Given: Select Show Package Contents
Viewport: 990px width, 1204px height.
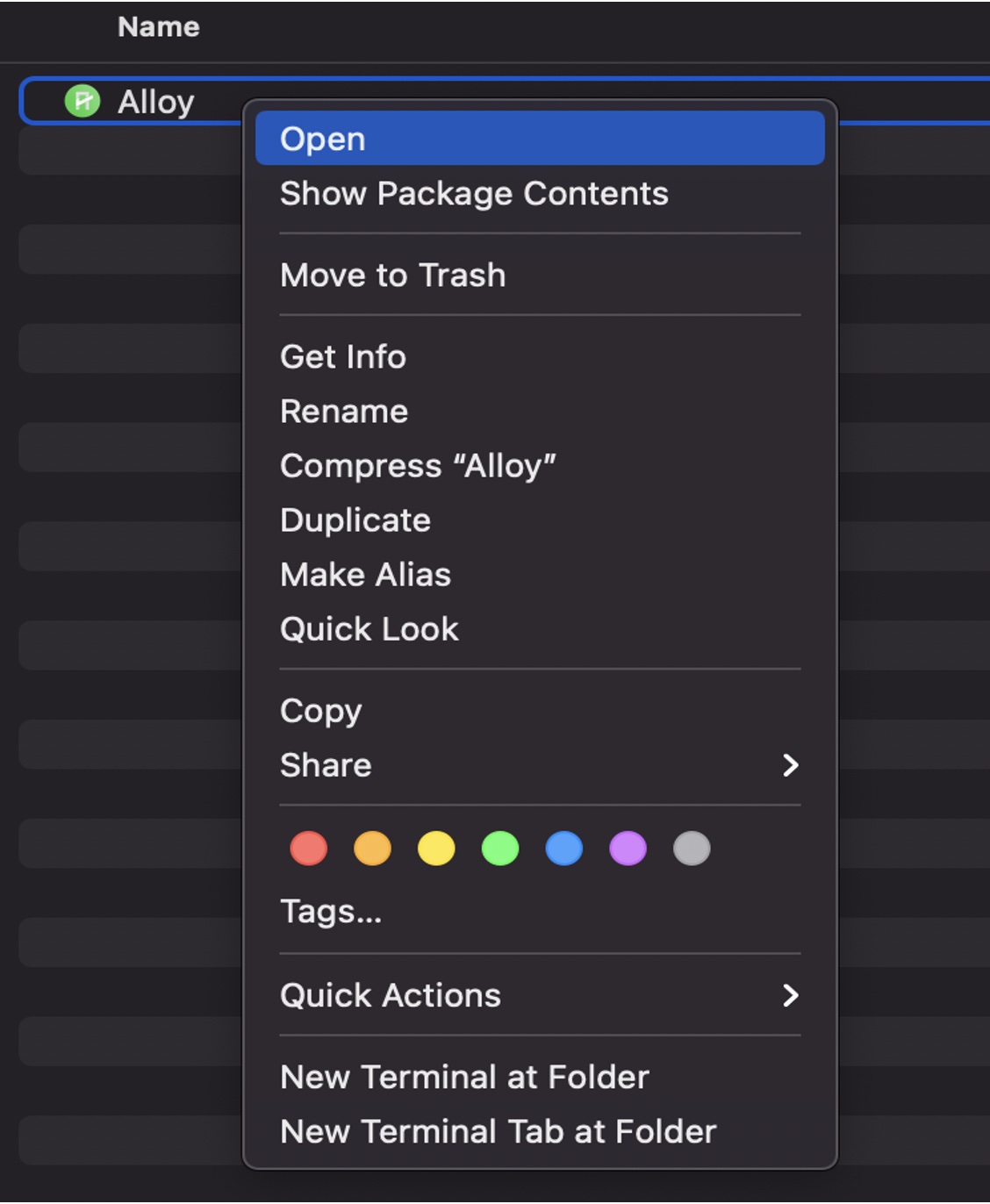Looking at the screenshot, I should click(x=474, y=193).
